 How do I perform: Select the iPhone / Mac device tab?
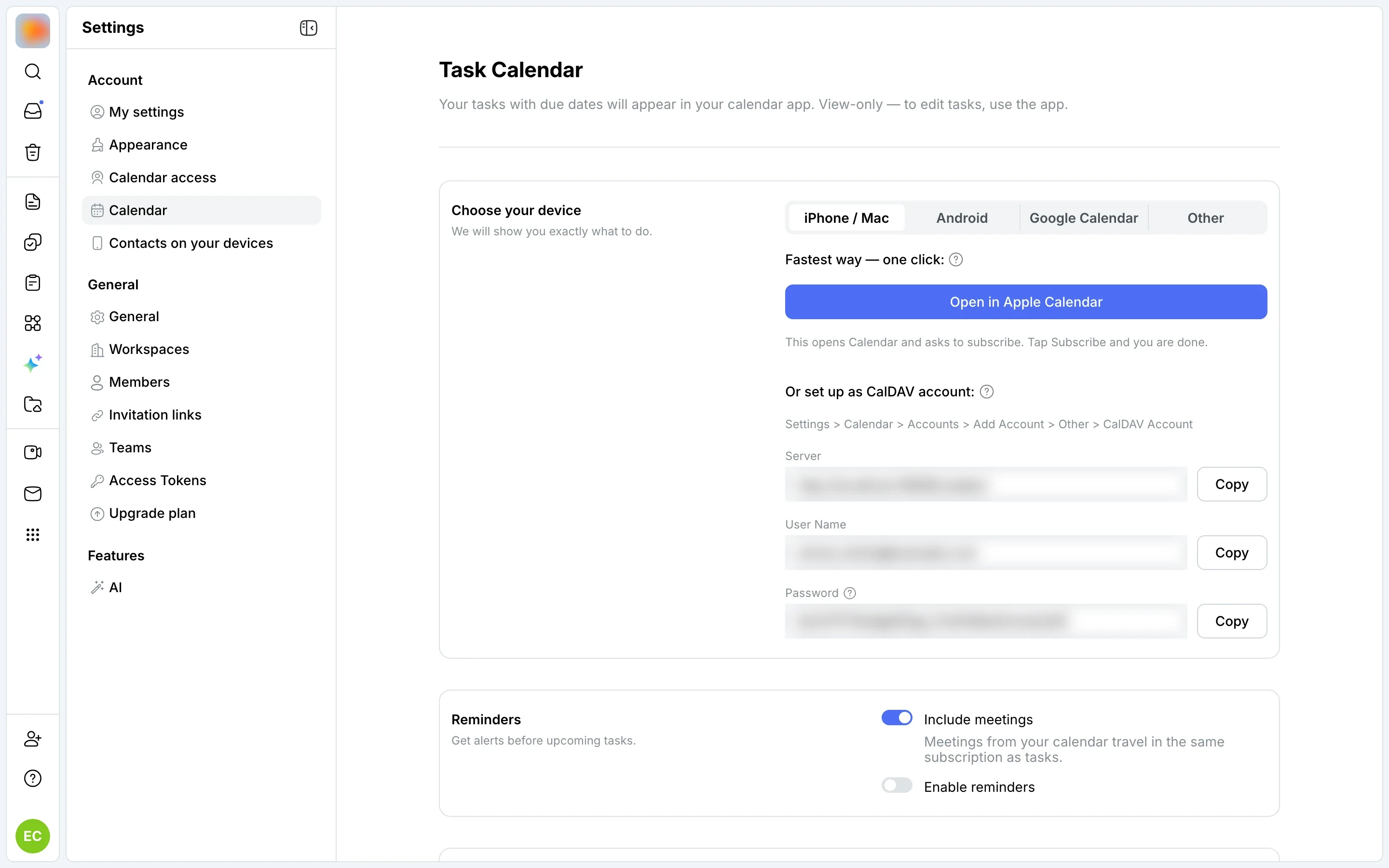(x=846, y=218)
